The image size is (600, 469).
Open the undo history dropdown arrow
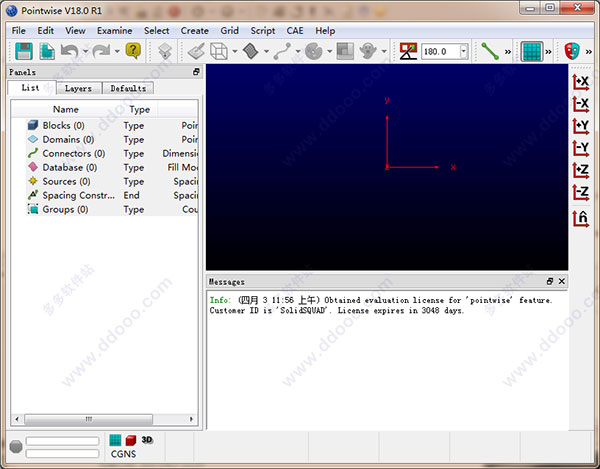[86, 51]
